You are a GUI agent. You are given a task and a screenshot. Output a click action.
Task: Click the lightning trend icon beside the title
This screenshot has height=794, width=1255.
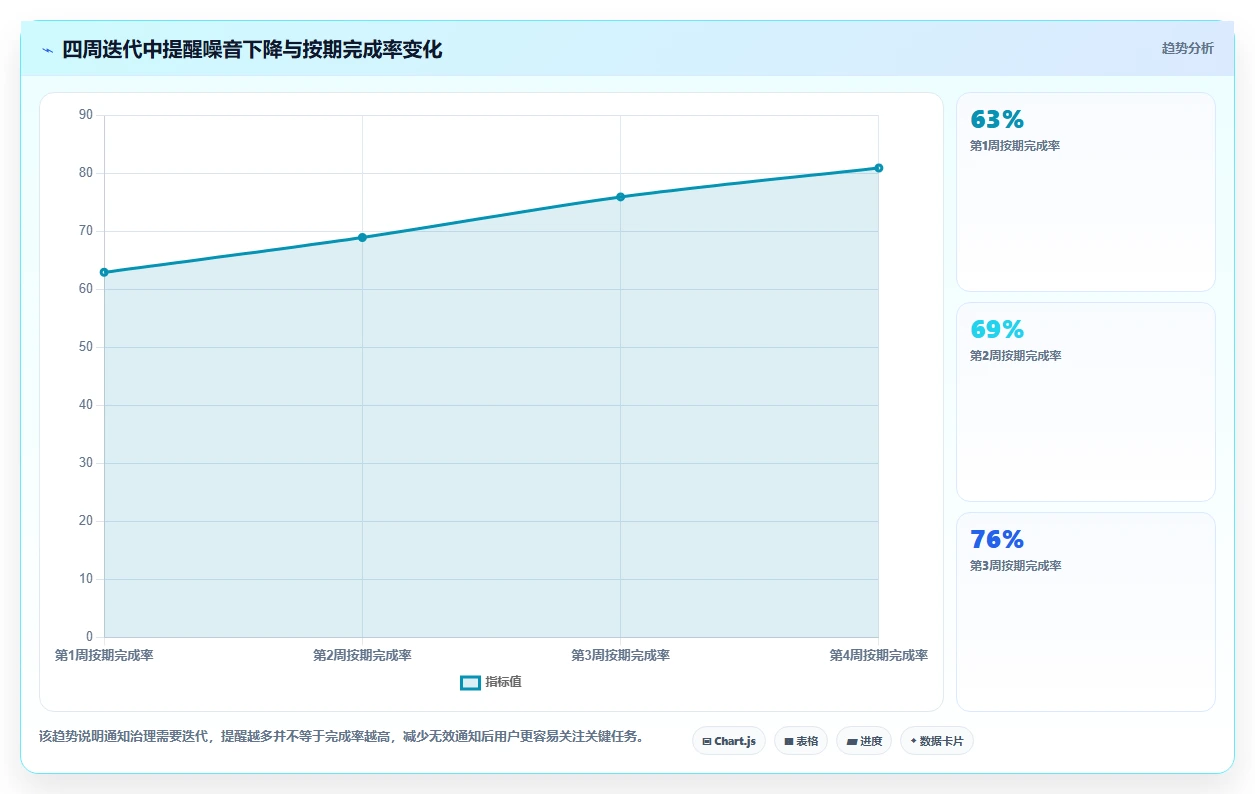(47, 49)
